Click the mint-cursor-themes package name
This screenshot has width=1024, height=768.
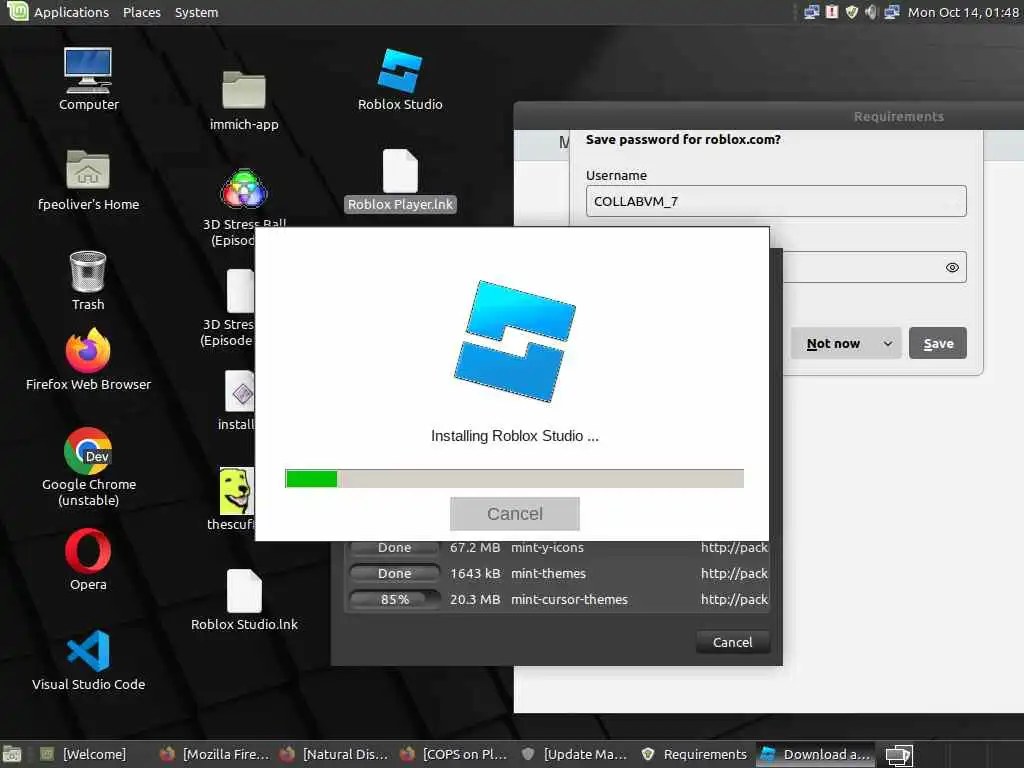(x=569, y=600)
